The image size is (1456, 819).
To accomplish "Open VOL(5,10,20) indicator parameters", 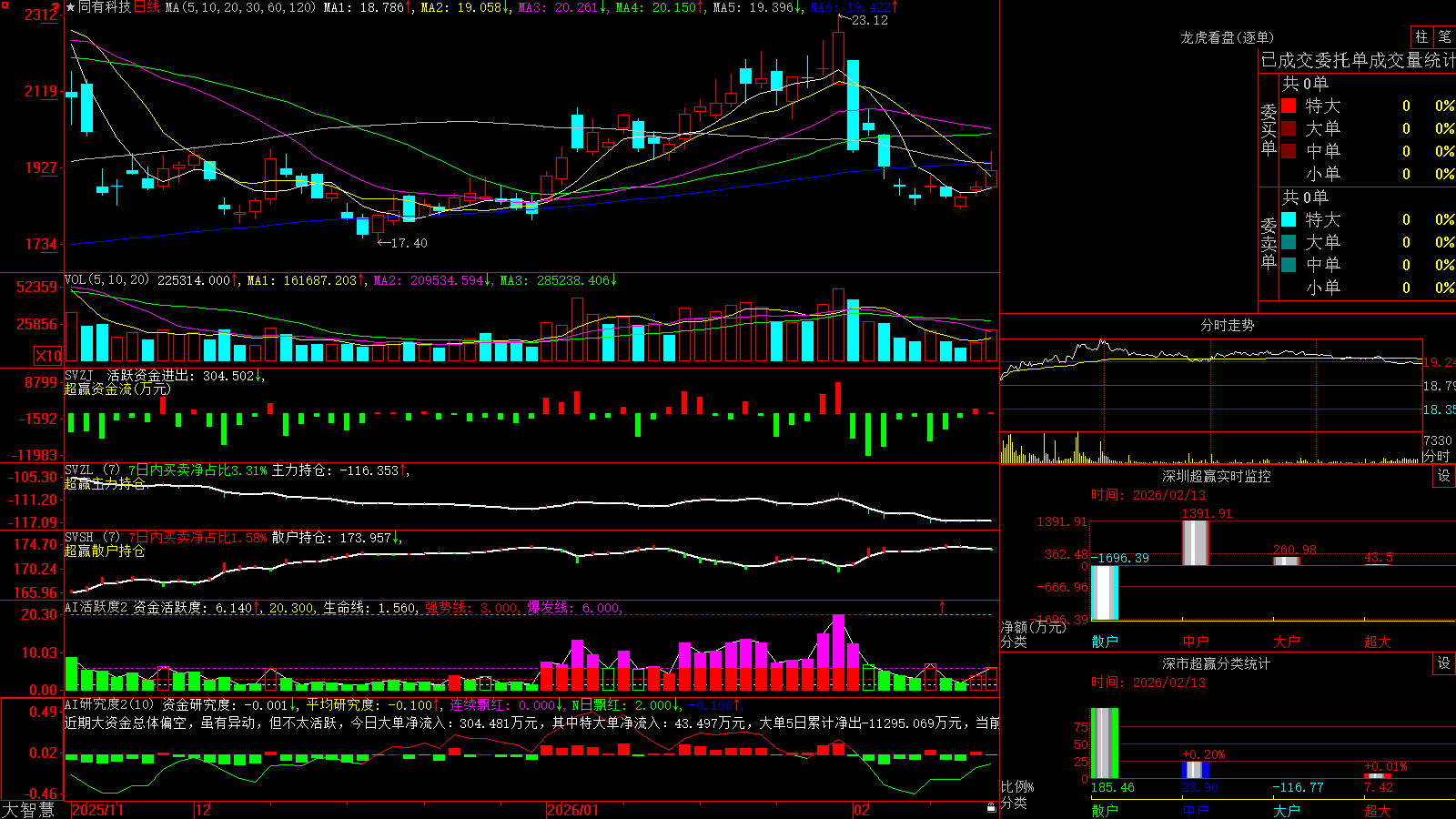I will pyautogui.click(x=106, y=280).
